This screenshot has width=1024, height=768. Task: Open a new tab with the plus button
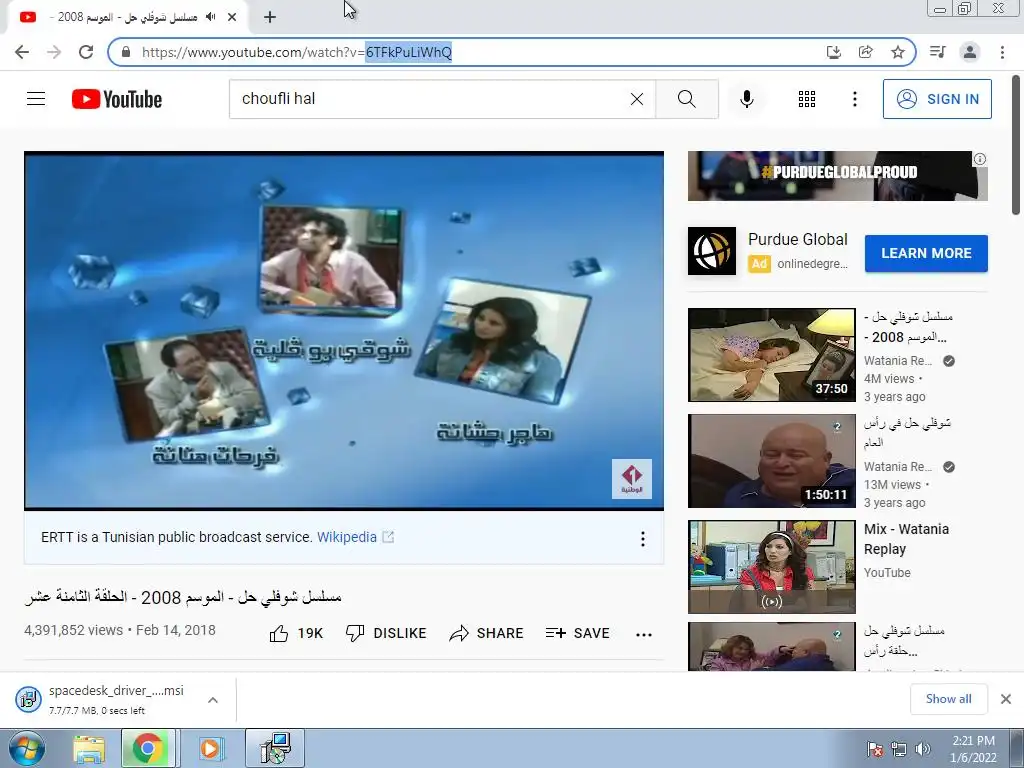pos(270,17)
